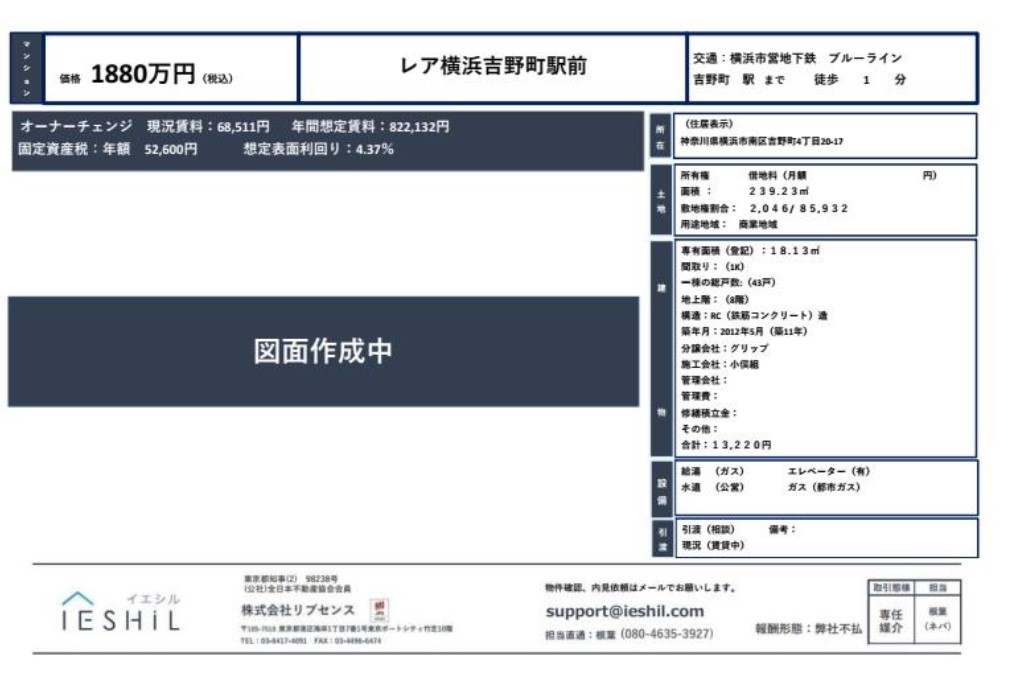Click the 設備 side label block

(x=660, y=487)
